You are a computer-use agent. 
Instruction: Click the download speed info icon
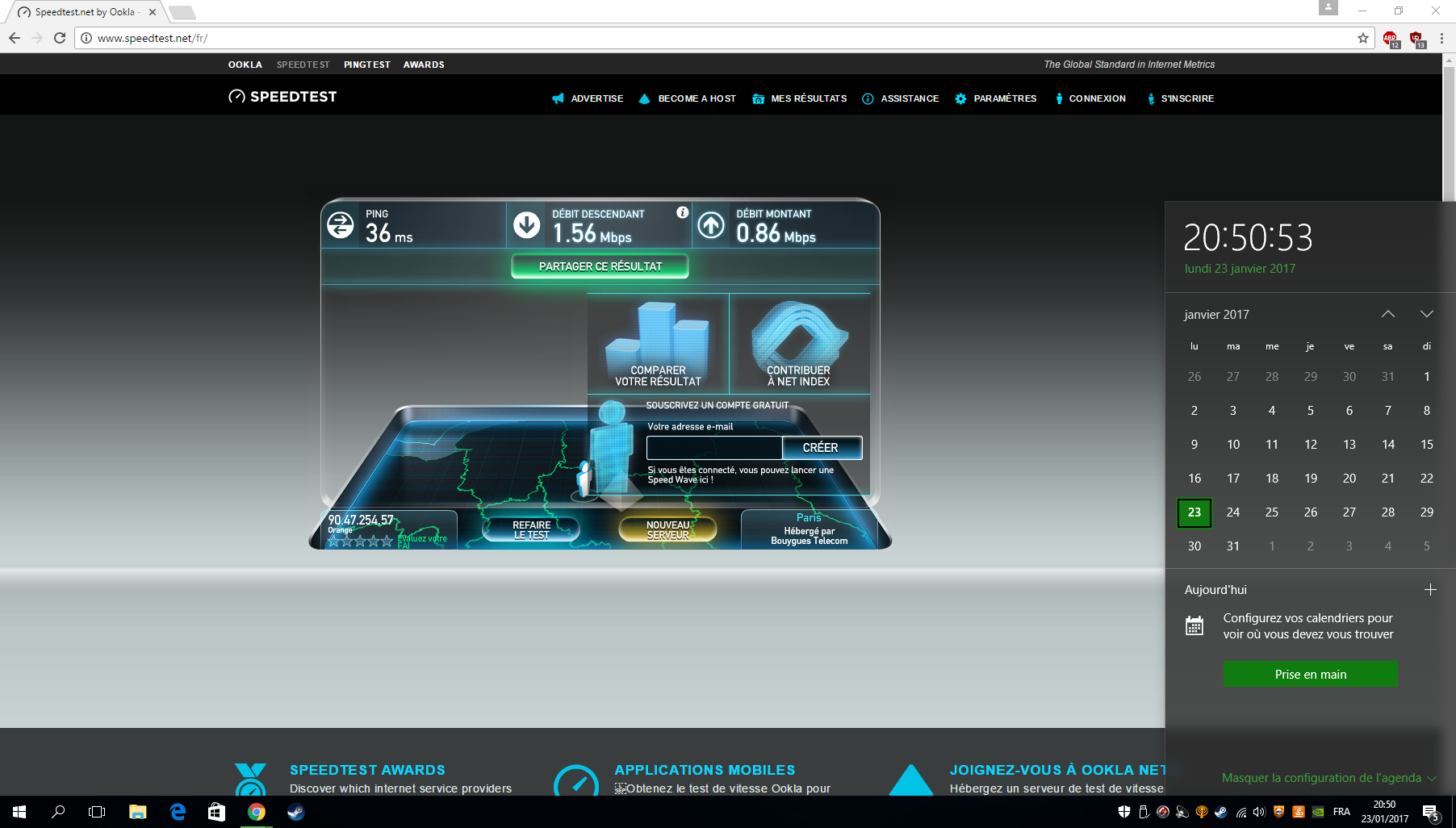pos(683,212)
